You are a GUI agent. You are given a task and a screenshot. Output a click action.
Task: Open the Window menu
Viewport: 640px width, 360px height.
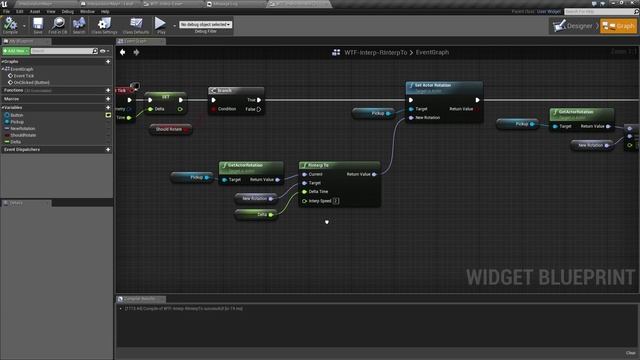87,11
